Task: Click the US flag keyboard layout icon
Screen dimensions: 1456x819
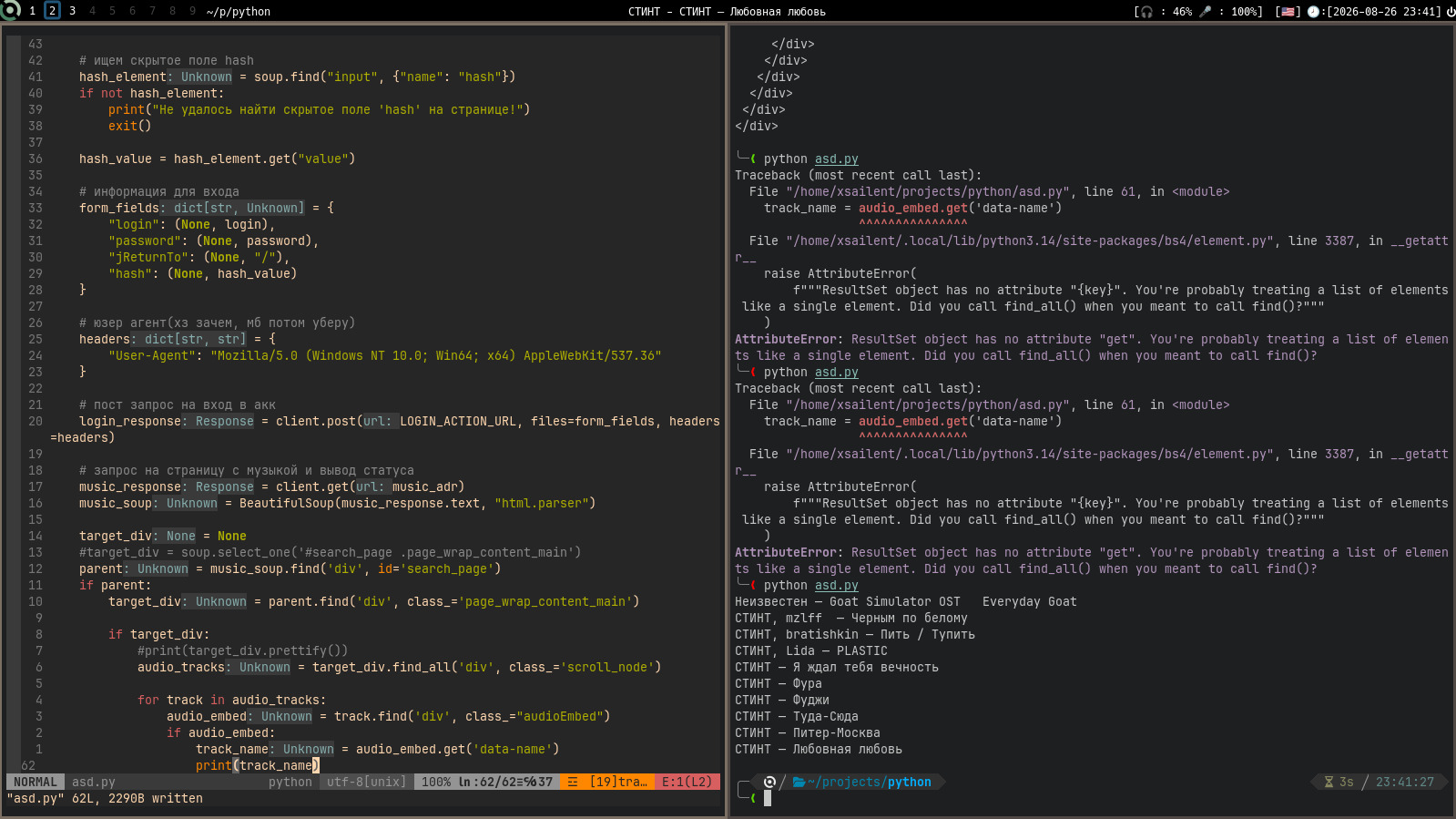Action: [1288, 12]
